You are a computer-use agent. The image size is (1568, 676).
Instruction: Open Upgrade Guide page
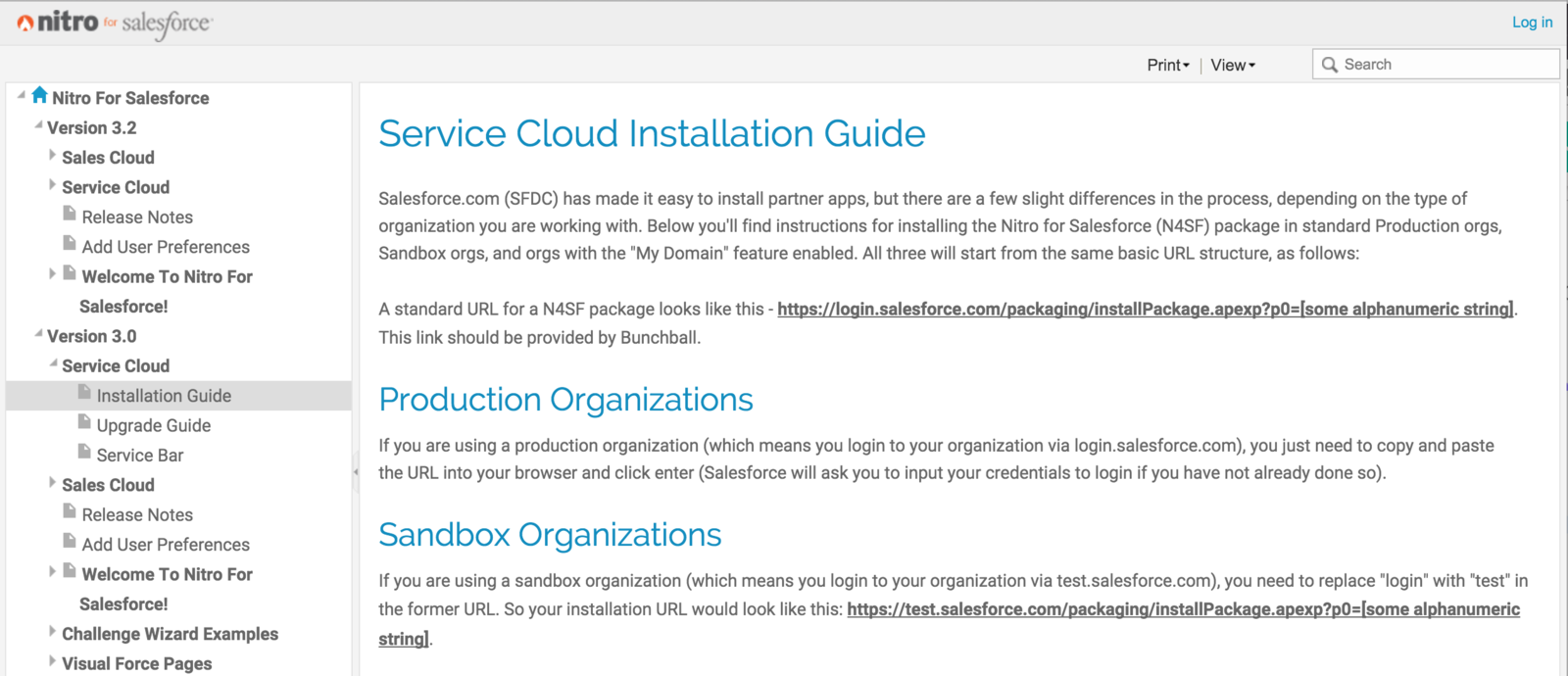154,425
